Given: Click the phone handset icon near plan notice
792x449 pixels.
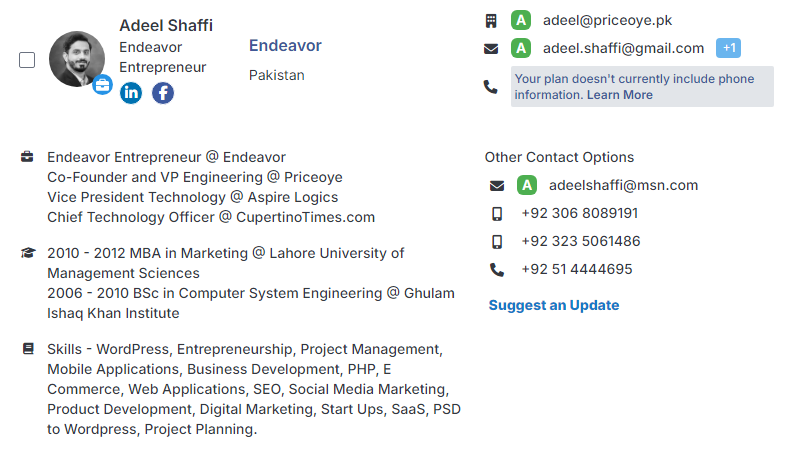Looking at the screenshot, I should click(490, 87).
